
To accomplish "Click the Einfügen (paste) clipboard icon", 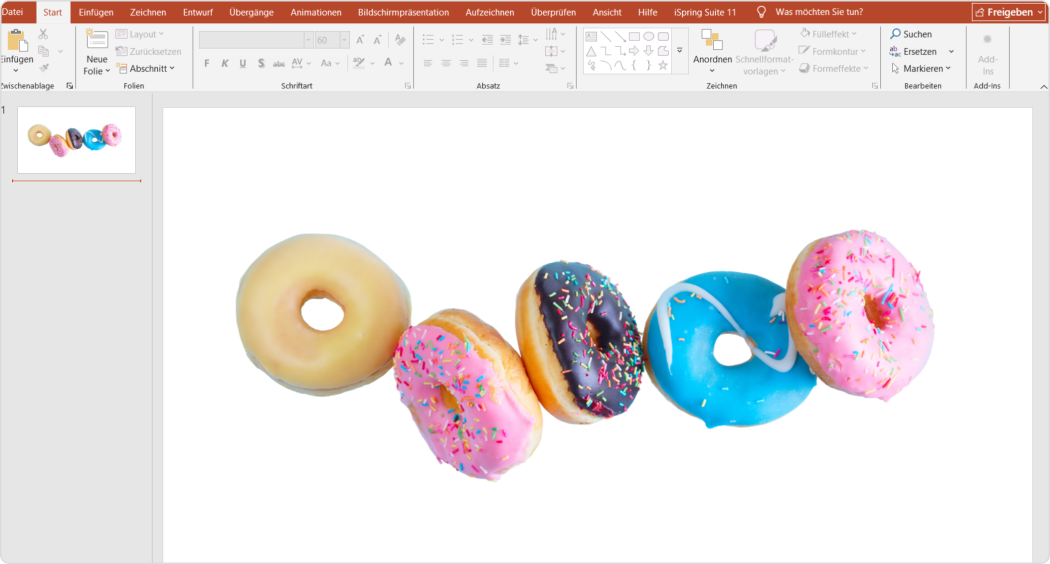I will [16, 41].
